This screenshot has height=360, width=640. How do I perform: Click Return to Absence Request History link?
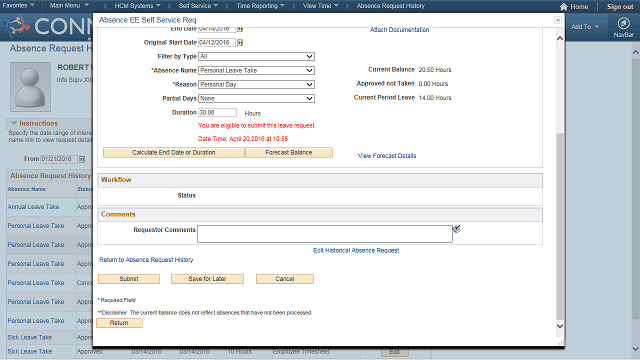coord(146,260)
